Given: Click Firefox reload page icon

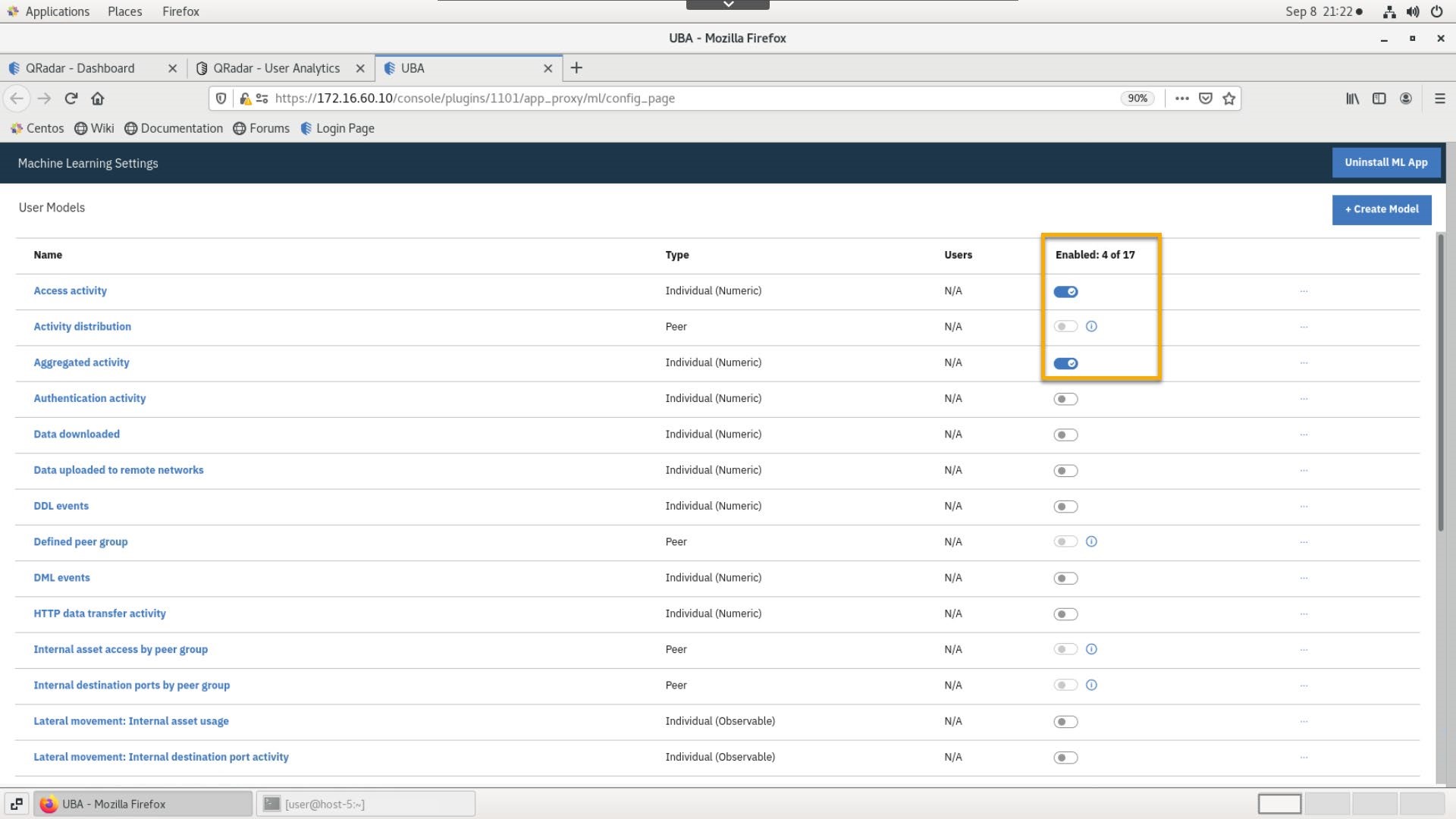Looking at the screenshot, I should (71, 98).
